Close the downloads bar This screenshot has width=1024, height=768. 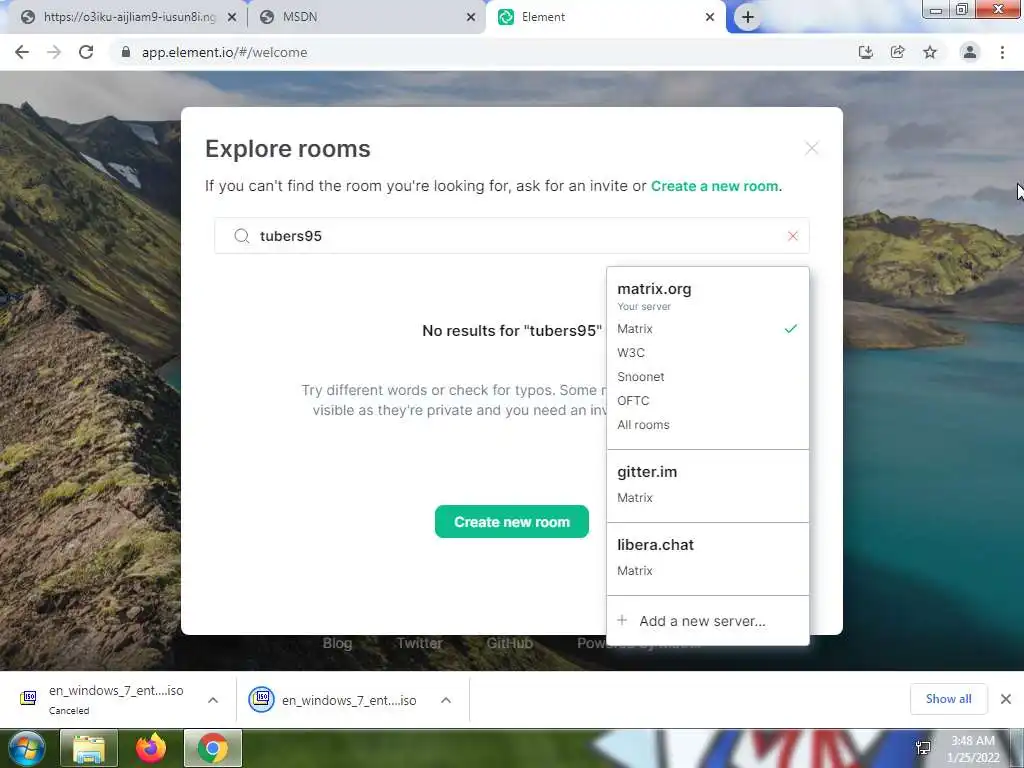pyautogui.click(x=1006, y=699)
